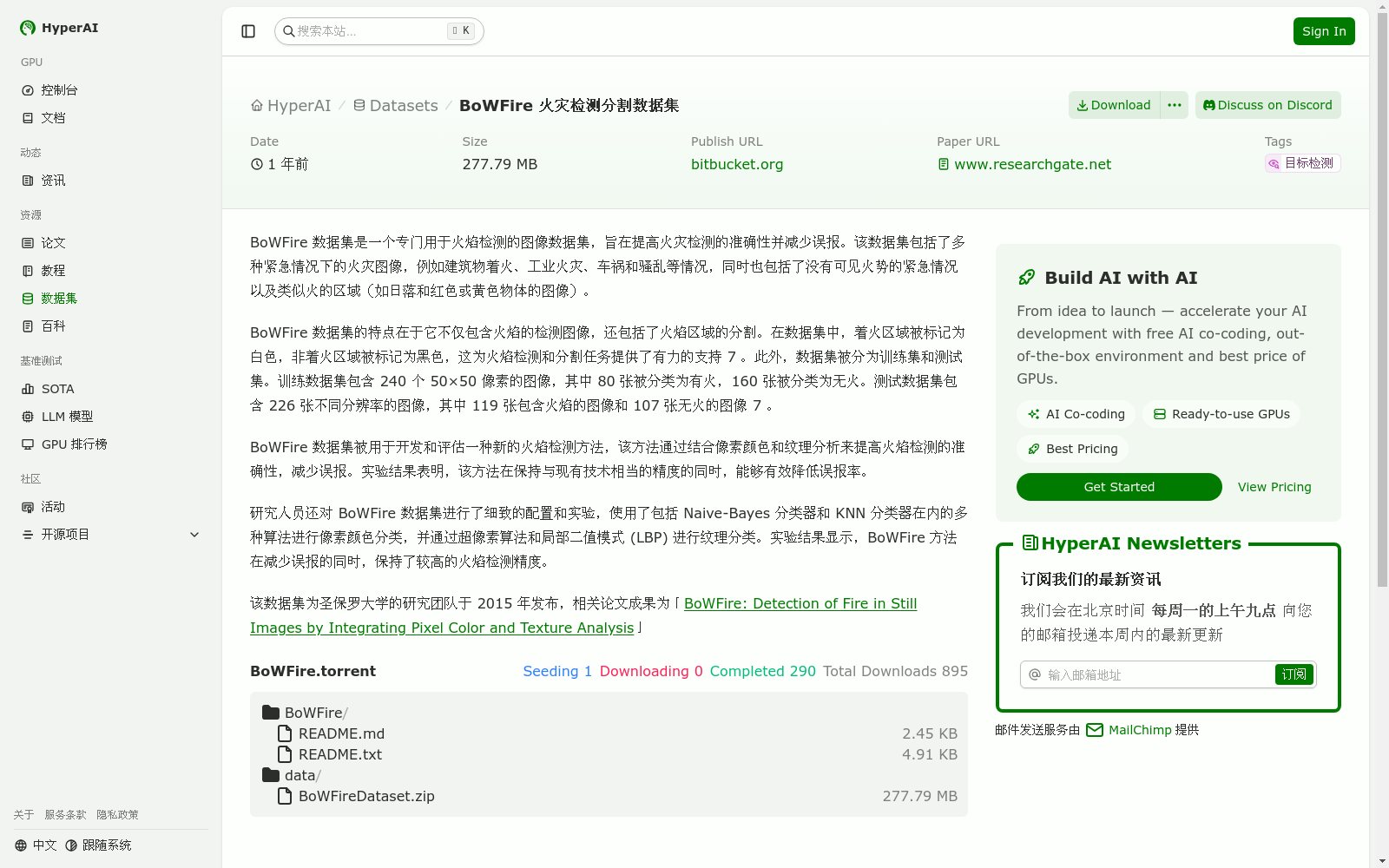This screenshot has height=868, width=1389.
Task: Click the scrollbar down arrow
Action: [x=1382, y=861]
